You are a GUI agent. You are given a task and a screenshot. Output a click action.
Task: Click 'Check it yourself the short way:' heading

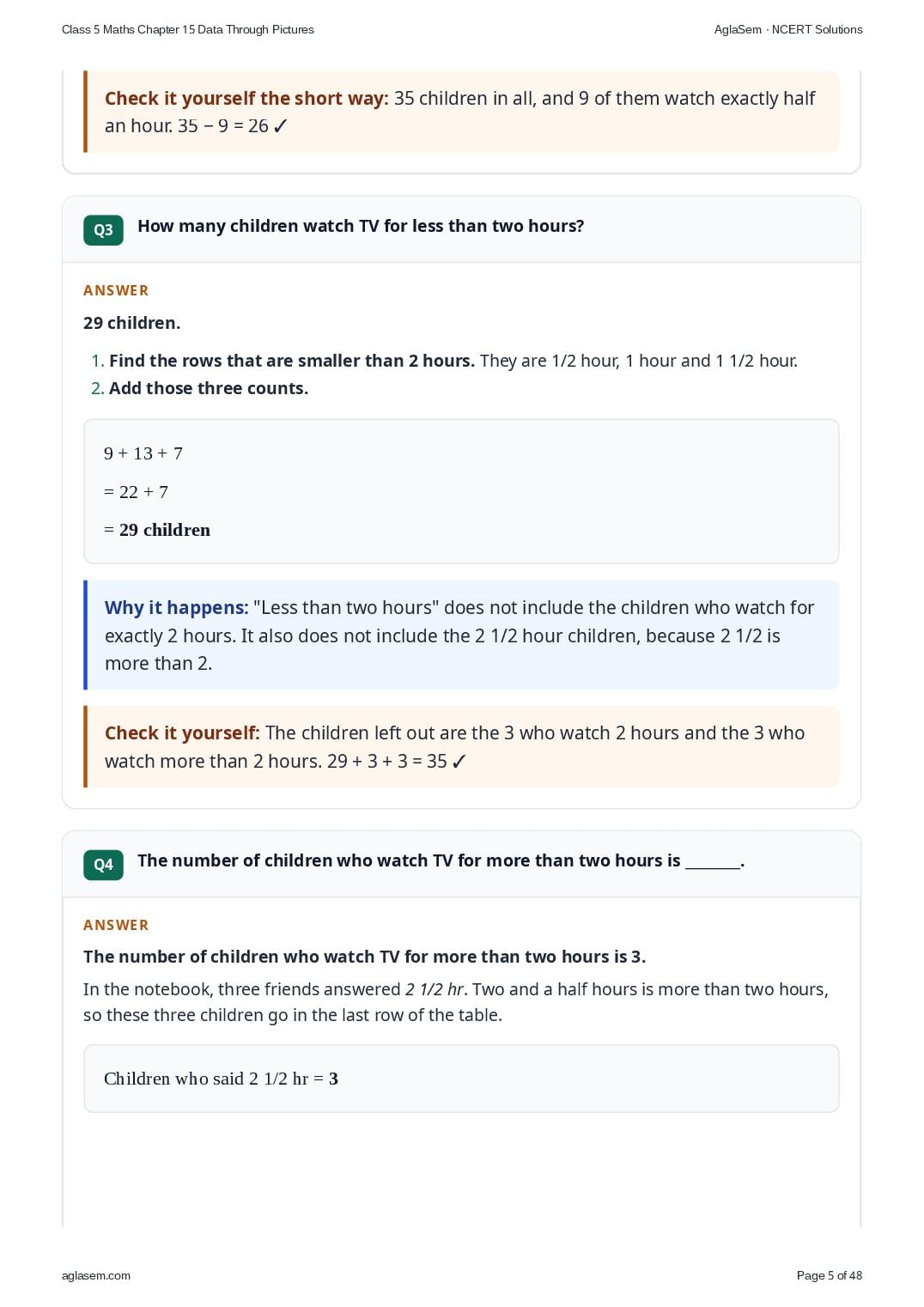coord(246,99)
